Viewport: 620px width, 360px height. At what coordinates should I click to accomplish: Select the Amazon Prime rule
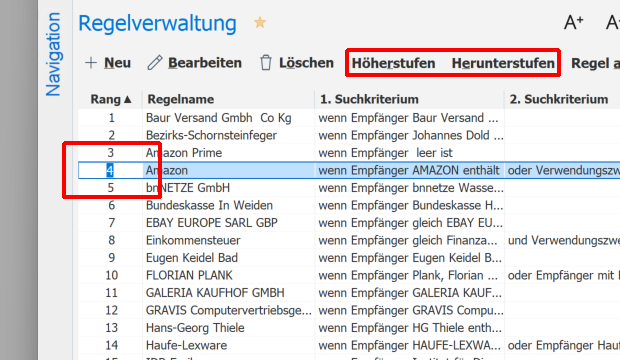coord(184,153)
